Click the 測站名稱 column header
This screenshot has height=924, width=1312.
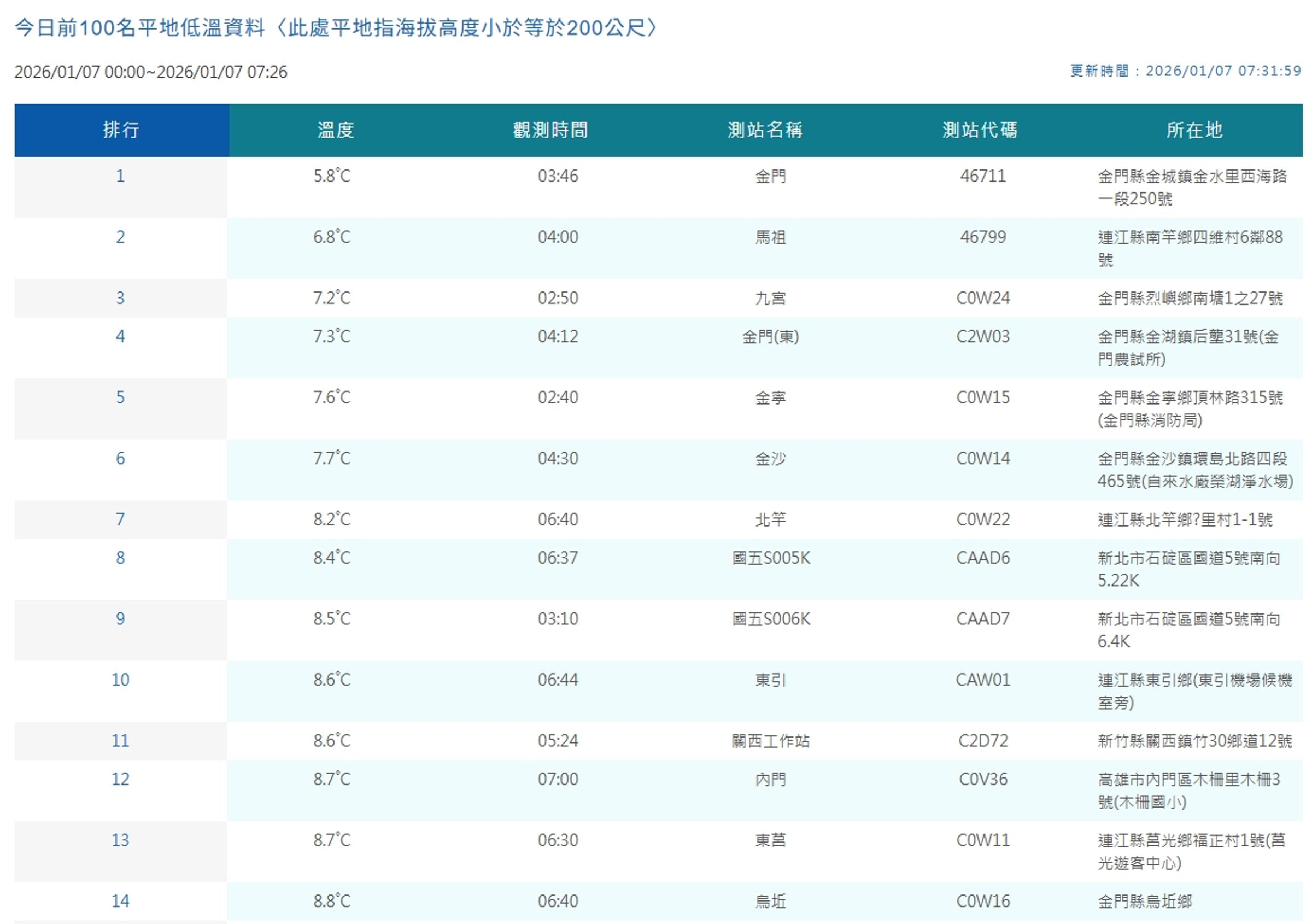[x=765, y=130]
